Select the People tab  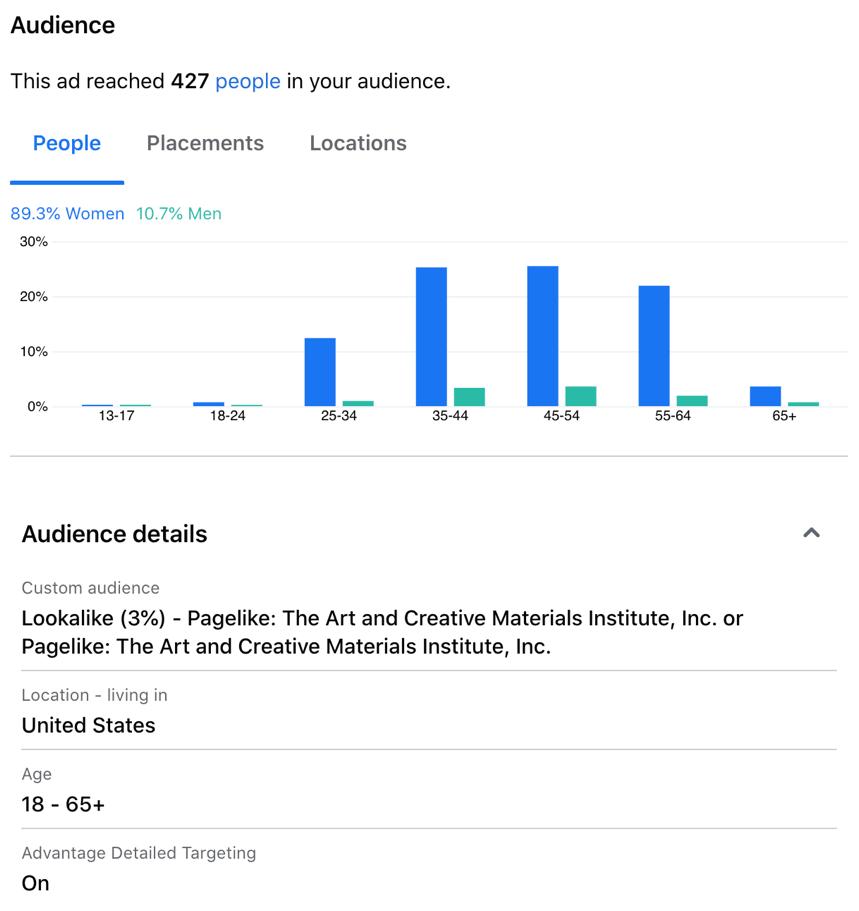point(67,143)
